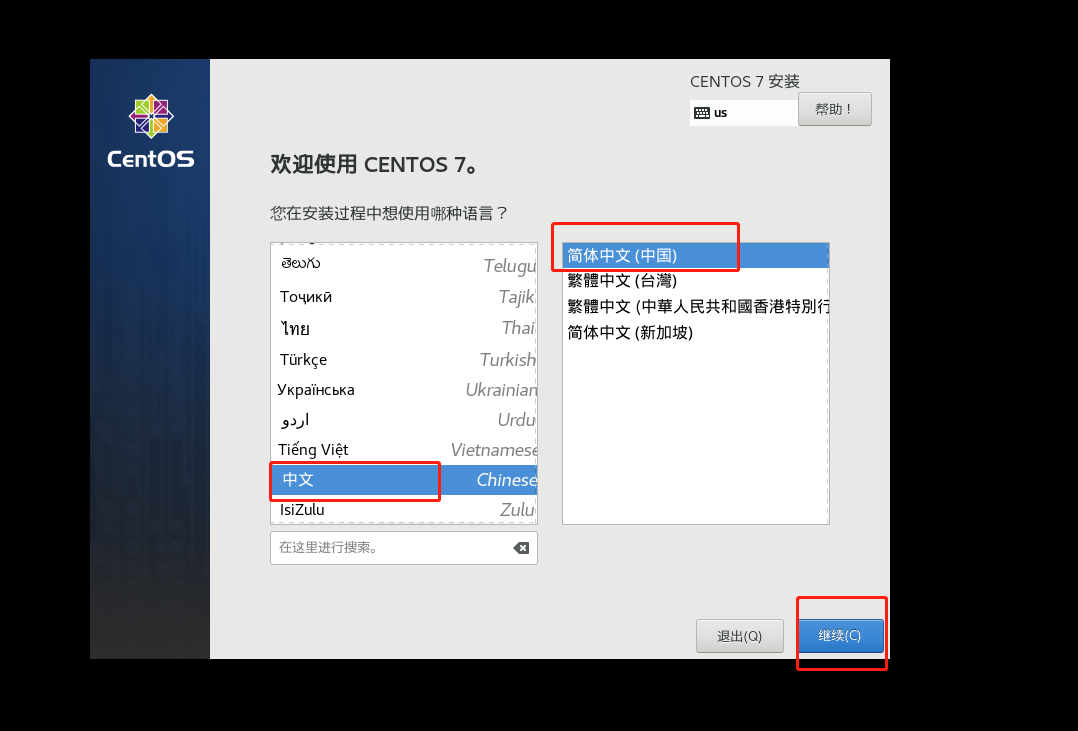The width and height of the screenshot is (1078, 731).
Task: Select the Telugu language row
Action: (404, 265)
